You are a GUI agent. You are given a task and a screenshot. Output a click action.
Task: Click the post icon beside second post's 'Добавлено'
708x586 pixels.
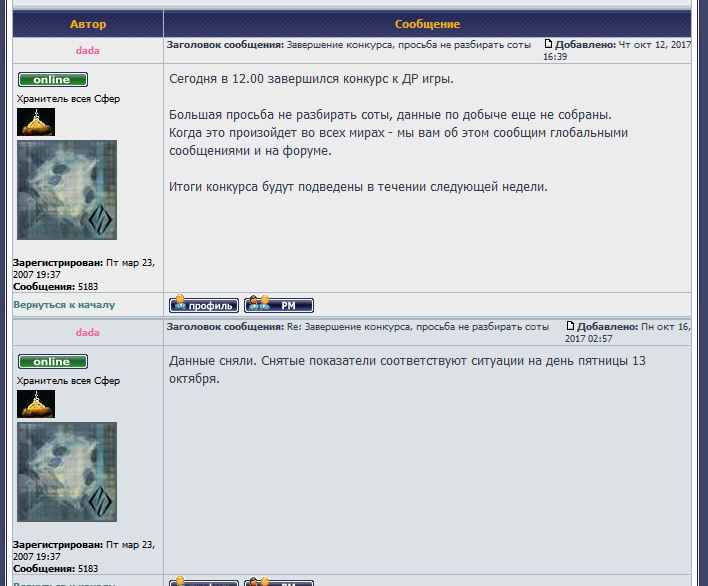pyautogui.click(x=571, y=326)
